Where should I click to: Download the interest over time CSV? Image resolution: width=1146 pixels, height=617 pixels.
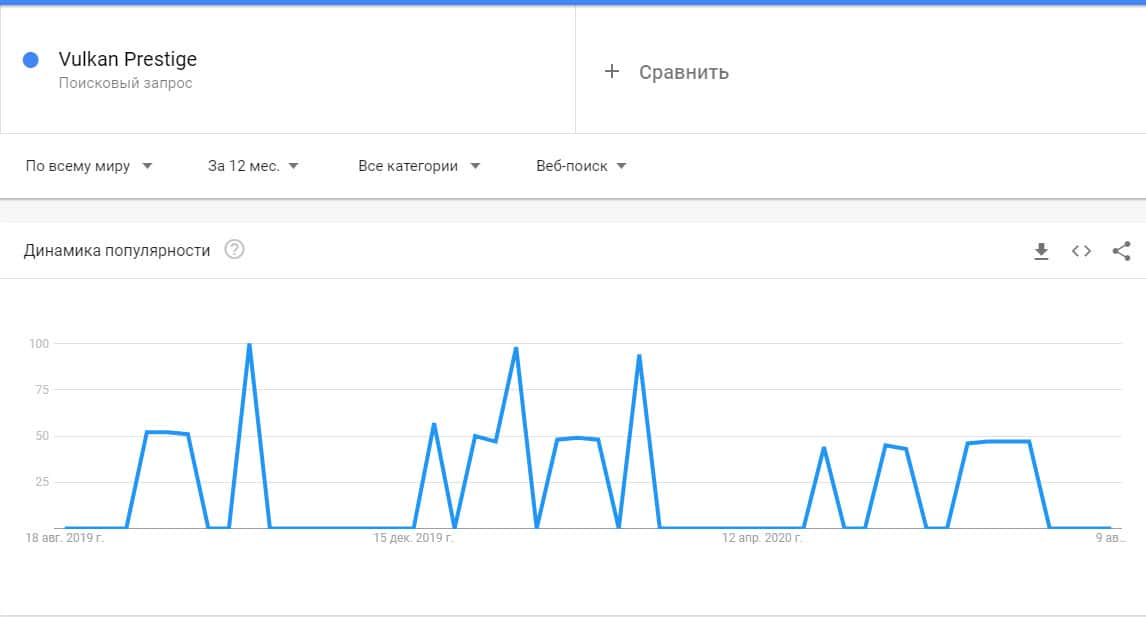pos(1041,251)
